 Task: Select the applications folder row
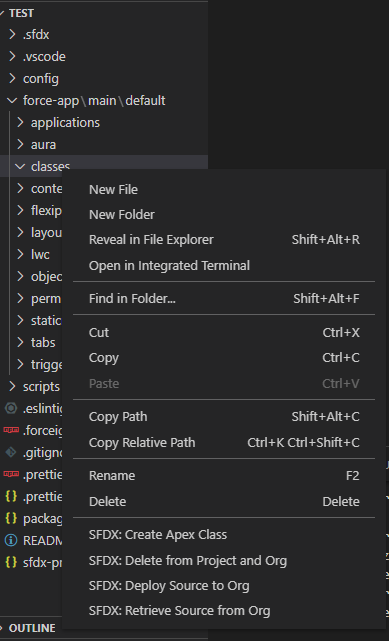pos(104,122)
